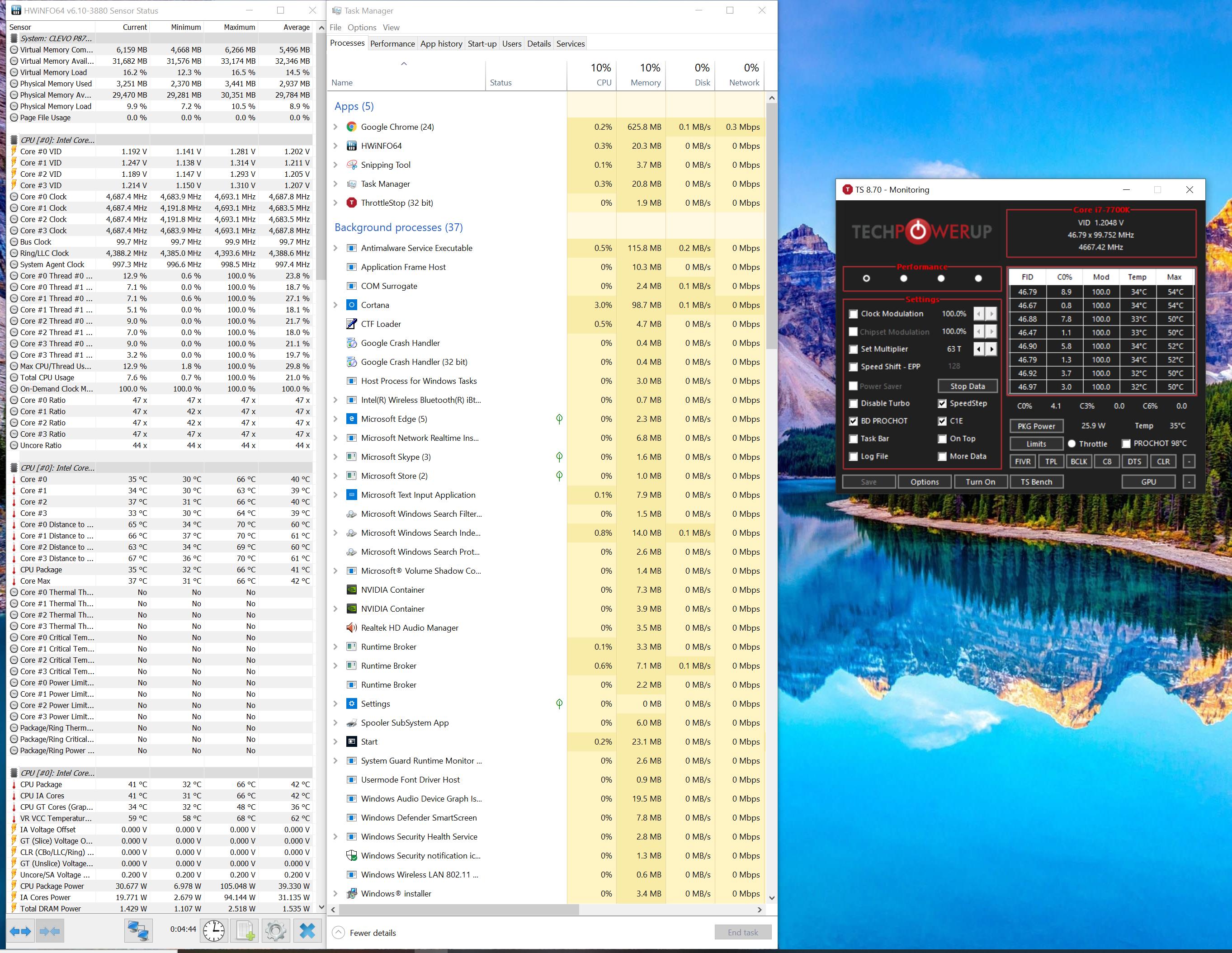Decrease Clock Modulation with left arrow

[x=979, y=314]
